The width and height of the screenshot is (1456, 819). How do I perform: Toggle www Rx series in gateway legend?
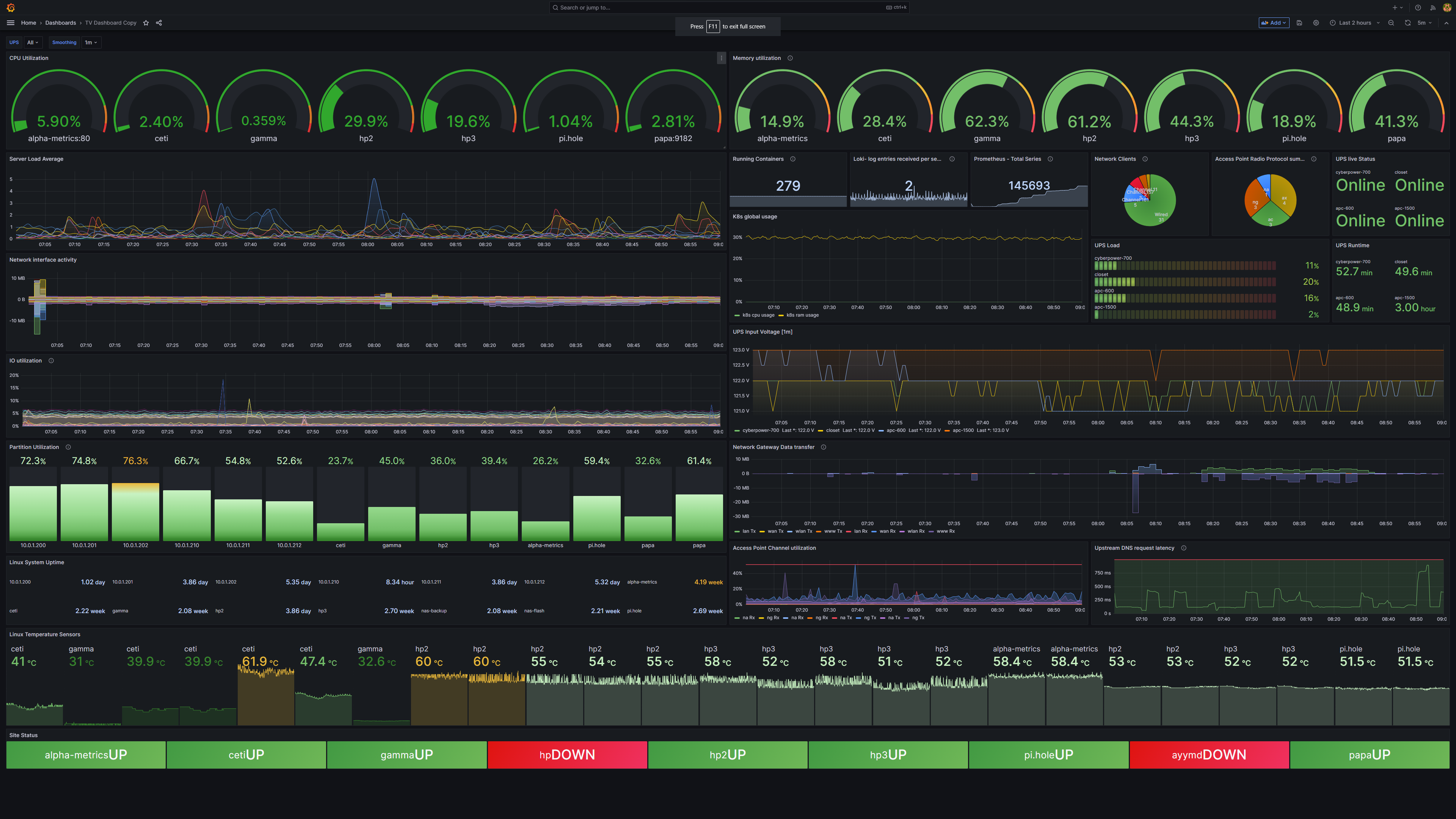946,531
